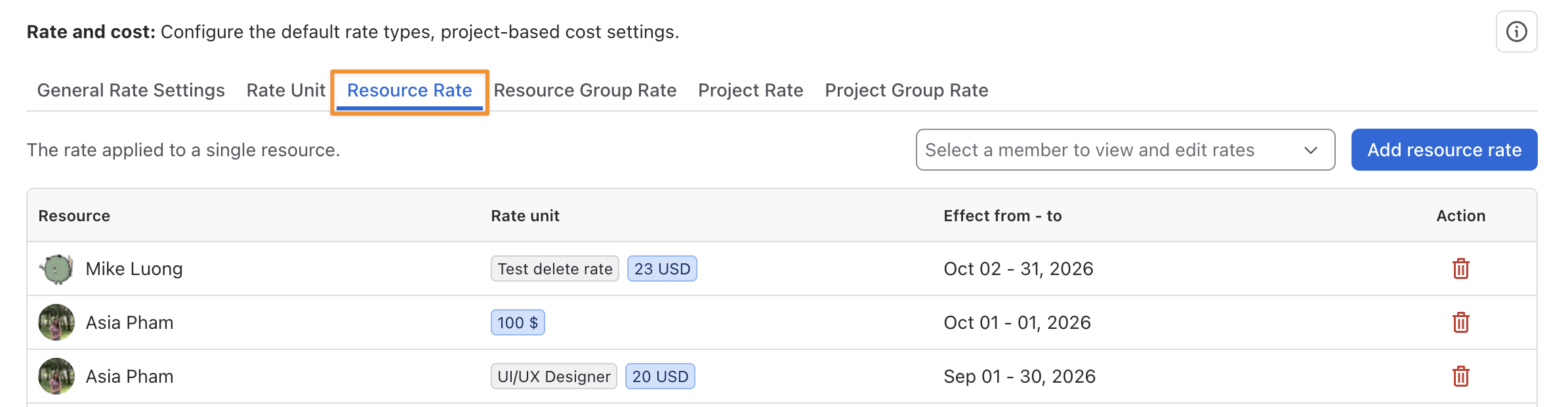The height and width of the screenshot is (407, 1568).
Task: Delete Asia Pham's UI/UX Designer rate
Action: (1460, 376)
